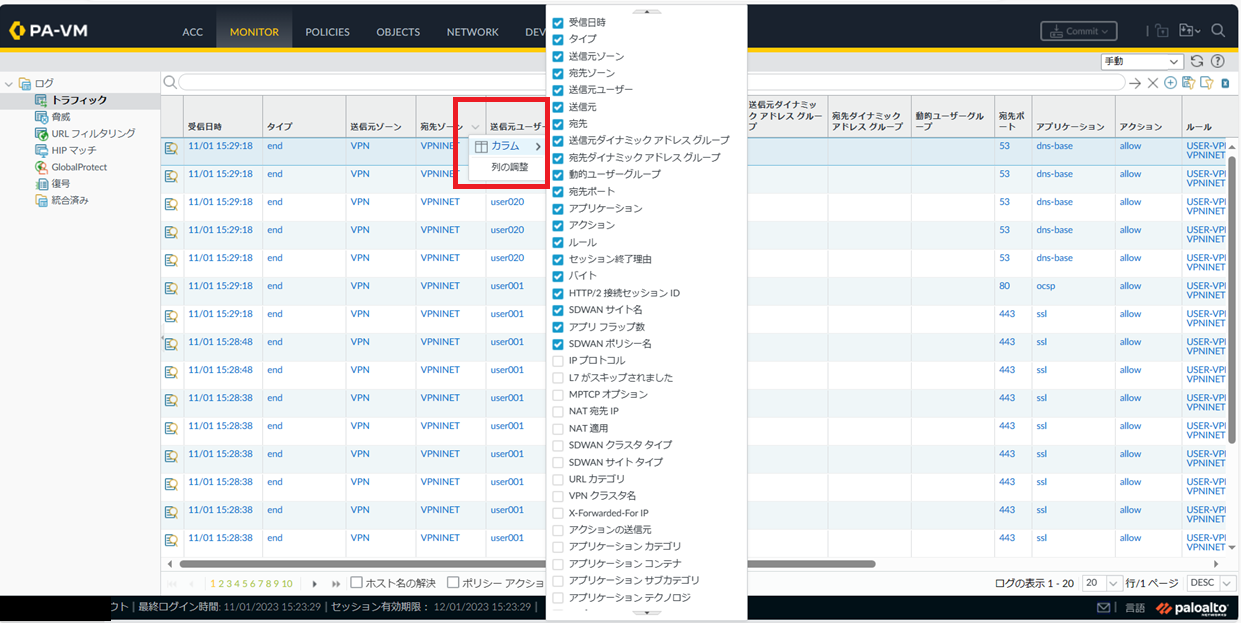This screenshot has height=623, width=1241.
Task: Switch to the POLICIES tab
Action: 327,32
